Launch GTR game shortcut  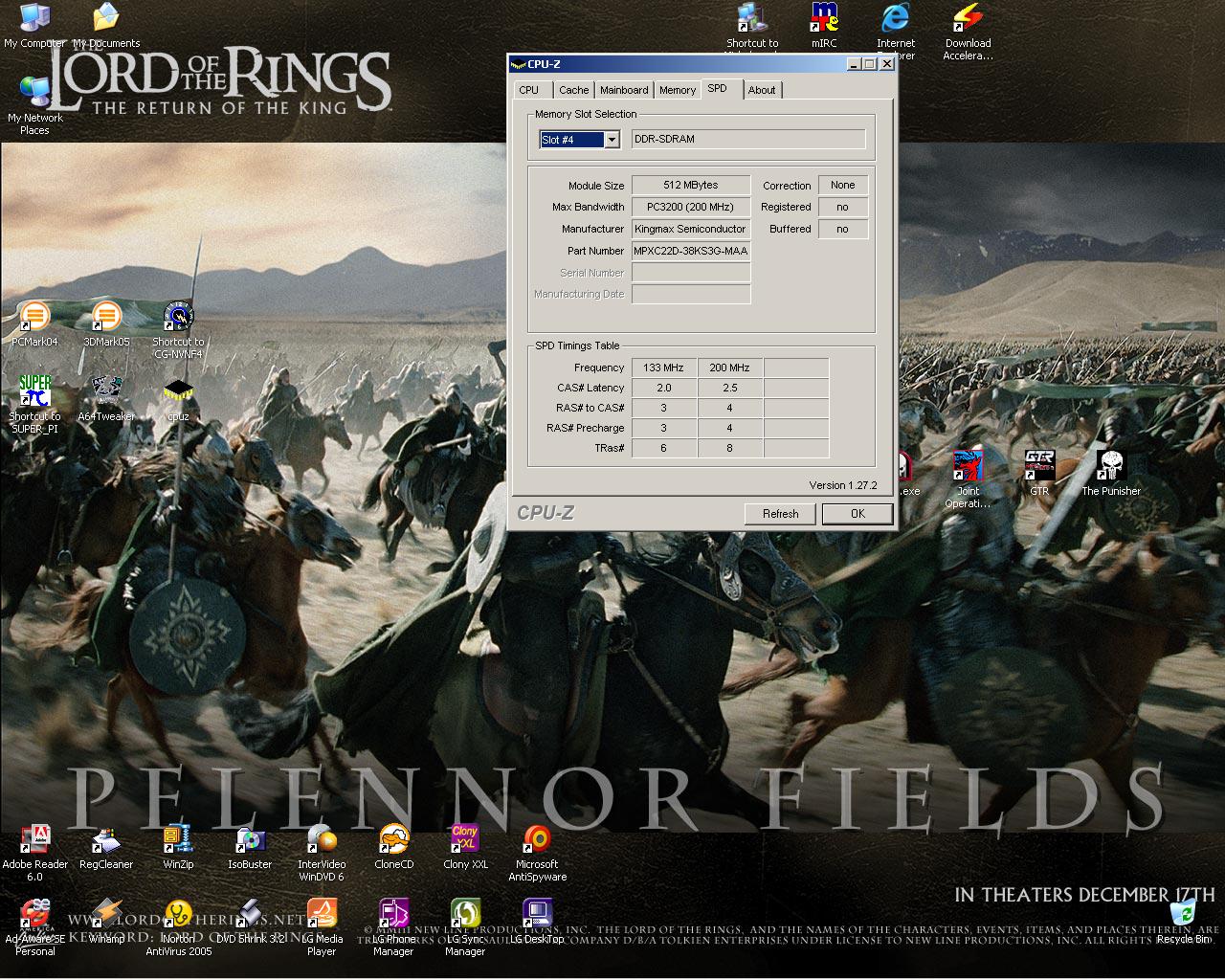[x=1039, y=473]
